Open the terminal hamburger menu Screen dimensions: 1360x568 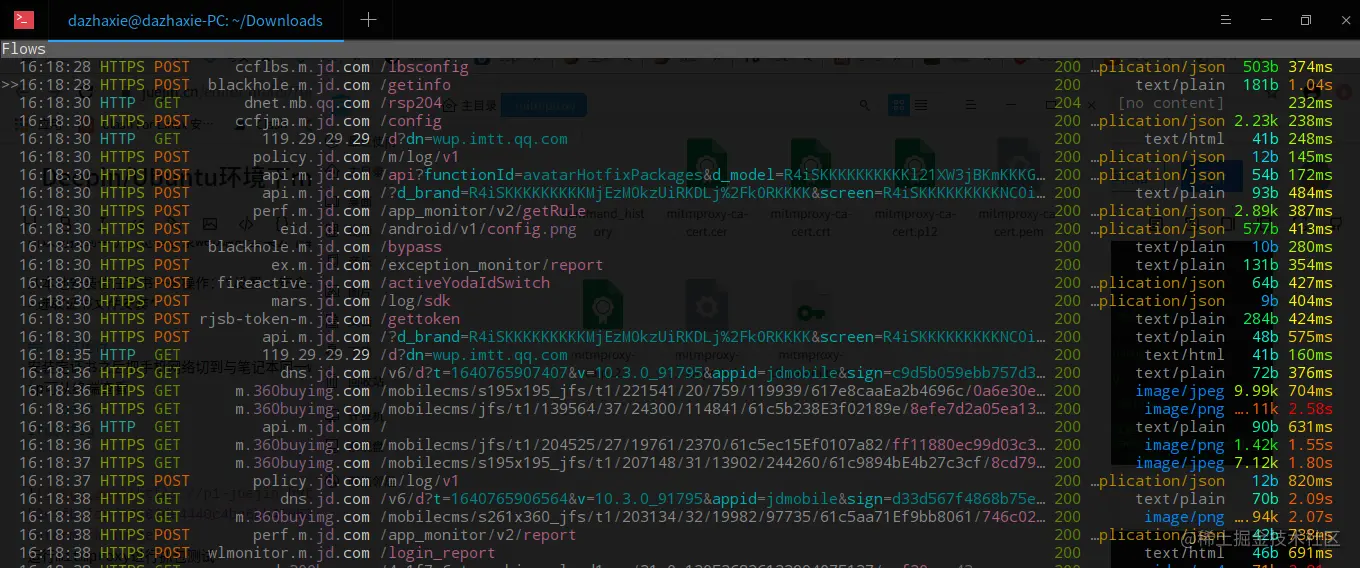[x=1227, y=20]
